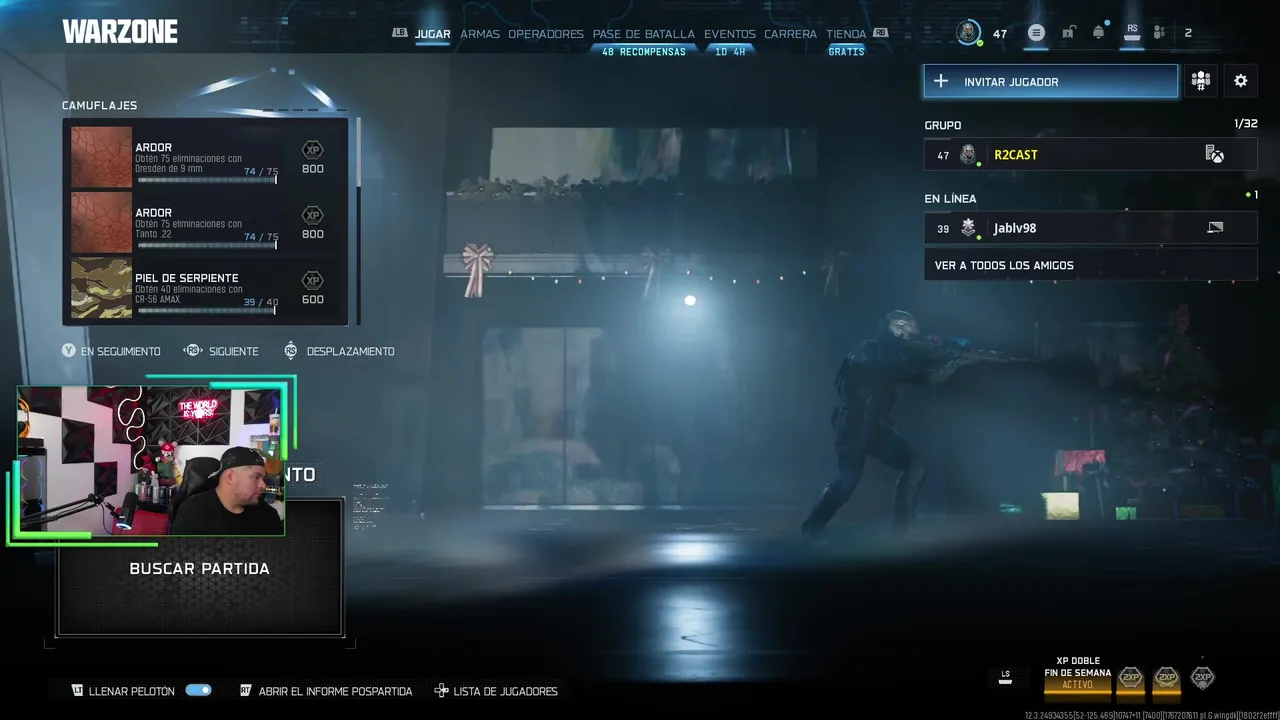Open the Carrera tab
This screenshot has height=720, width=1280.
point(791,34)
